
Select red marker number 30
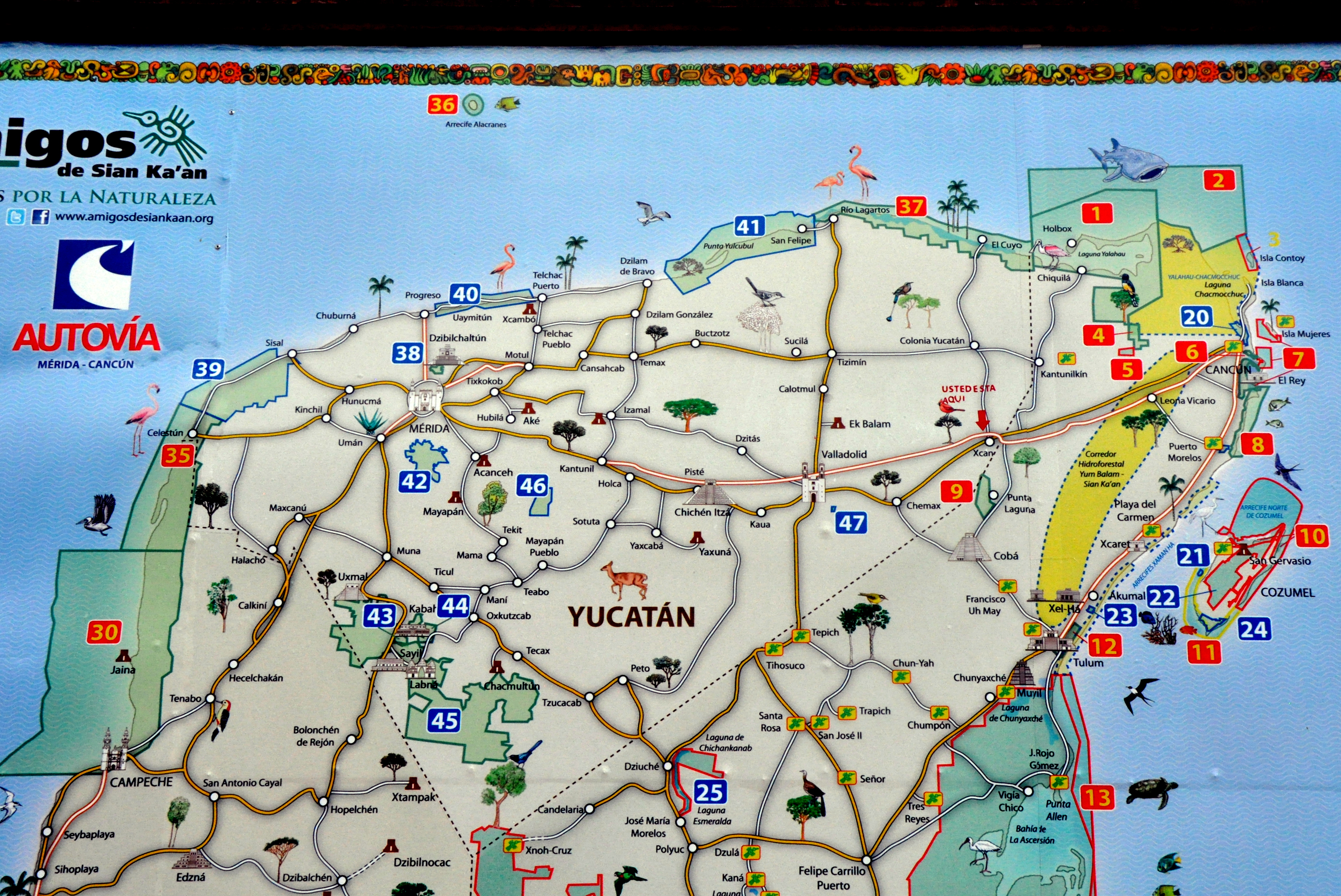pyautogui.click(x=104, y=633)
